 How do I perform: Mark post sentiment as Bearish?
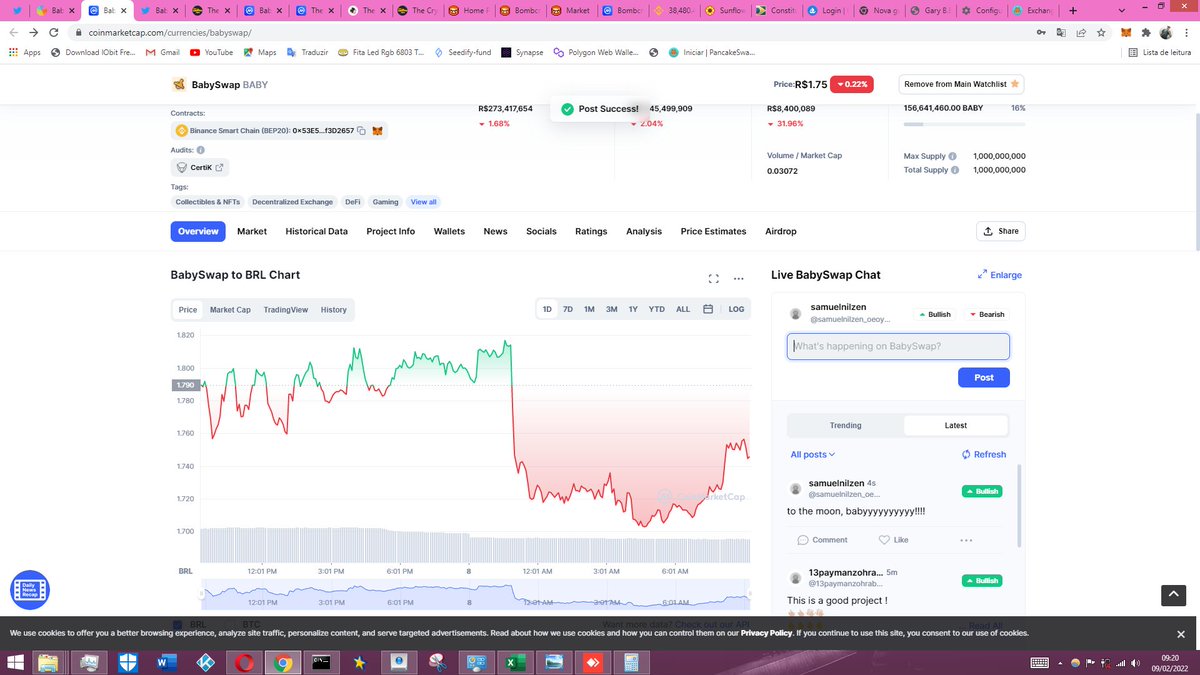coord(986,314)
